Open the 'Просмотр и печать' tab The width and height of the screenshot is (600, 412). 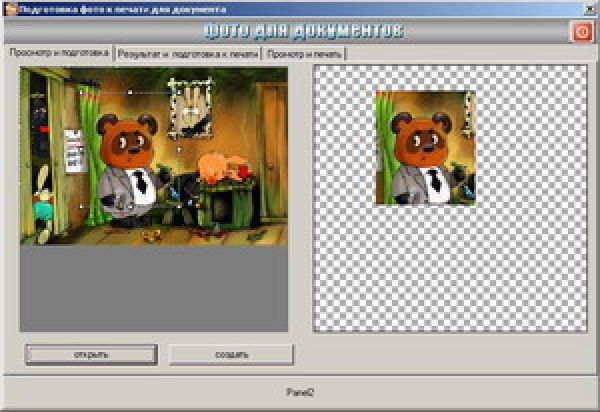pos(304,54)
